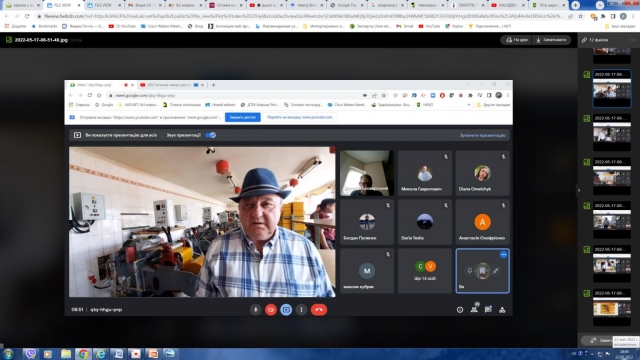Click the red camera-off icon
Image resolution: width=640 pixels, height=360 pixels.
coord(271,310)
